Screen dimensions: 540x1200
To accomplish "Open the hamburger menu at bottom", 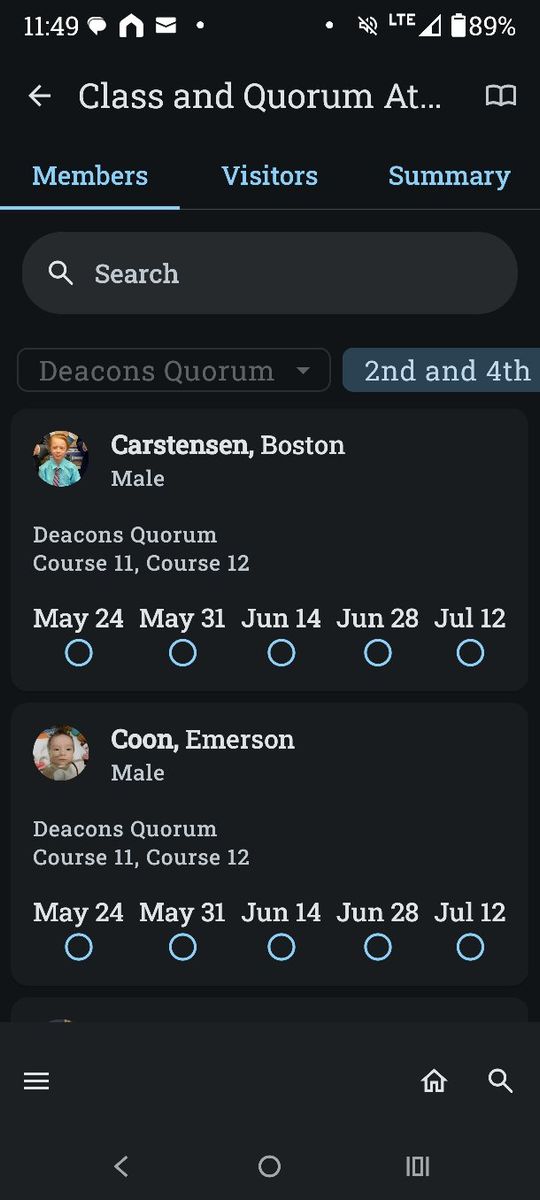I will [x=36, y=1081].
